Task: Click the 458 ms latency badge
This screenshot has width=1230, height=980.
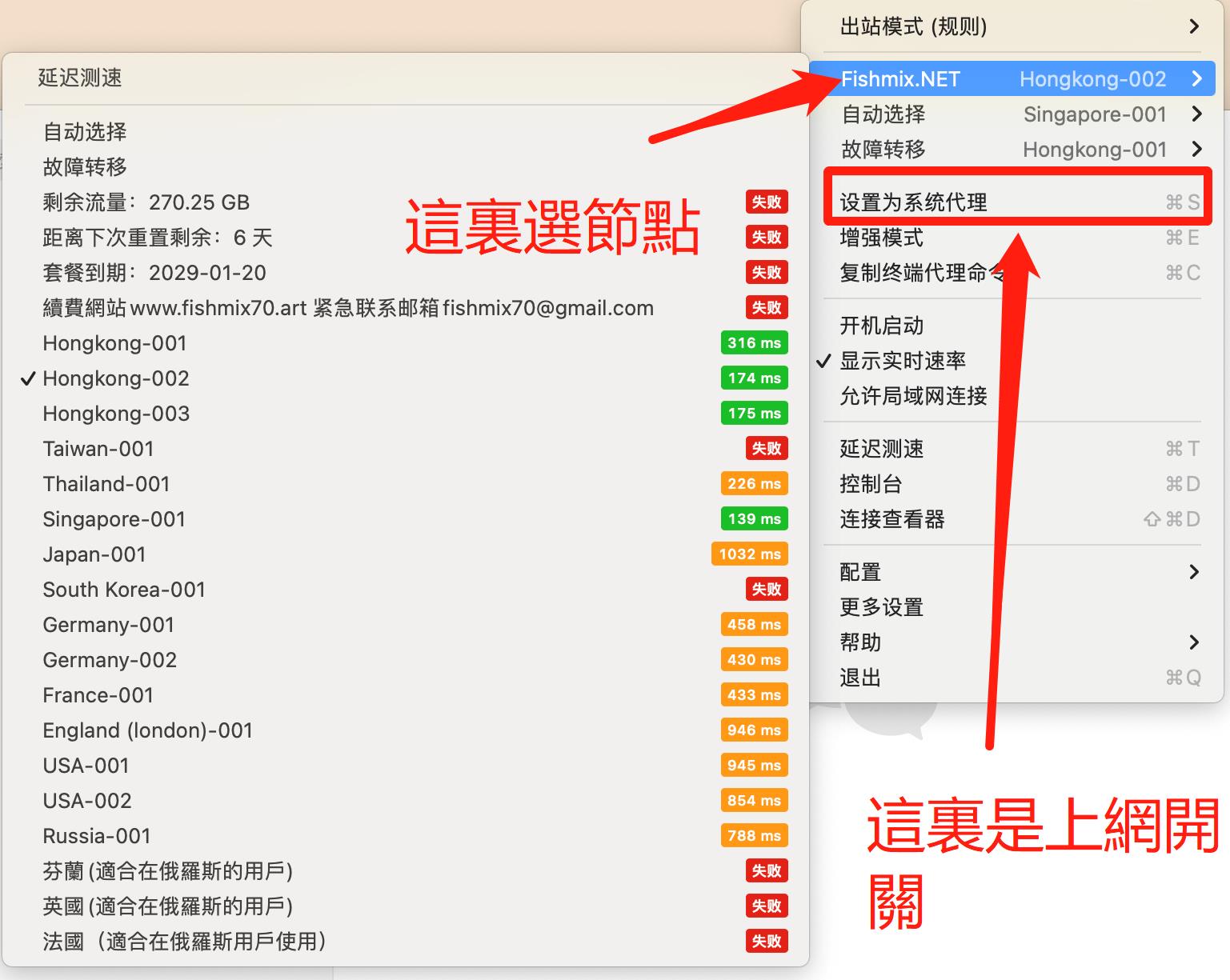Action: coord(754,625)
